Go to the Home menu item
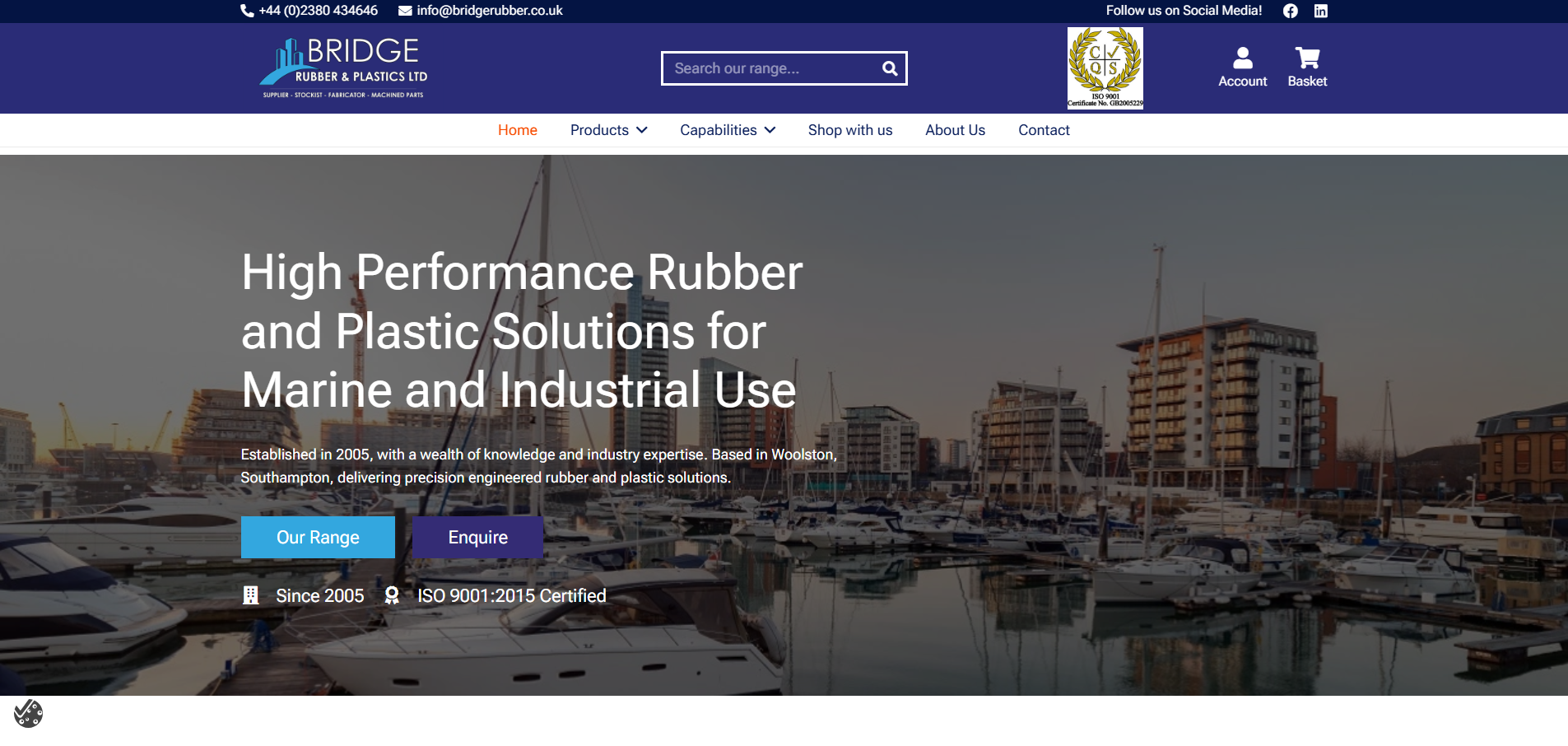The image size is (1568, 746). pyautogui.click(x=517, y=130)
